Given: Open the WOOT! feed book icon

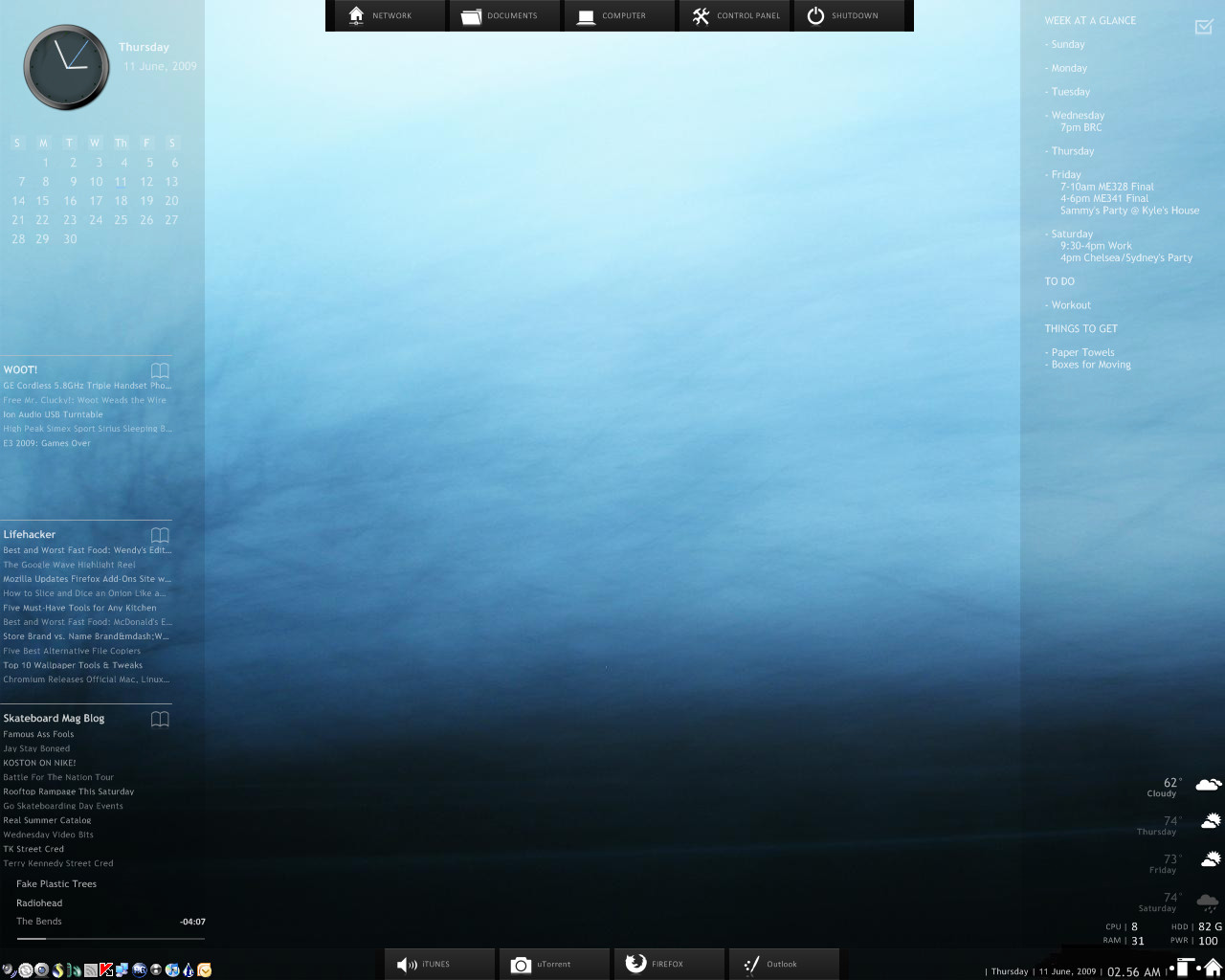Looking at the screenshot, I should click(160, 370).
